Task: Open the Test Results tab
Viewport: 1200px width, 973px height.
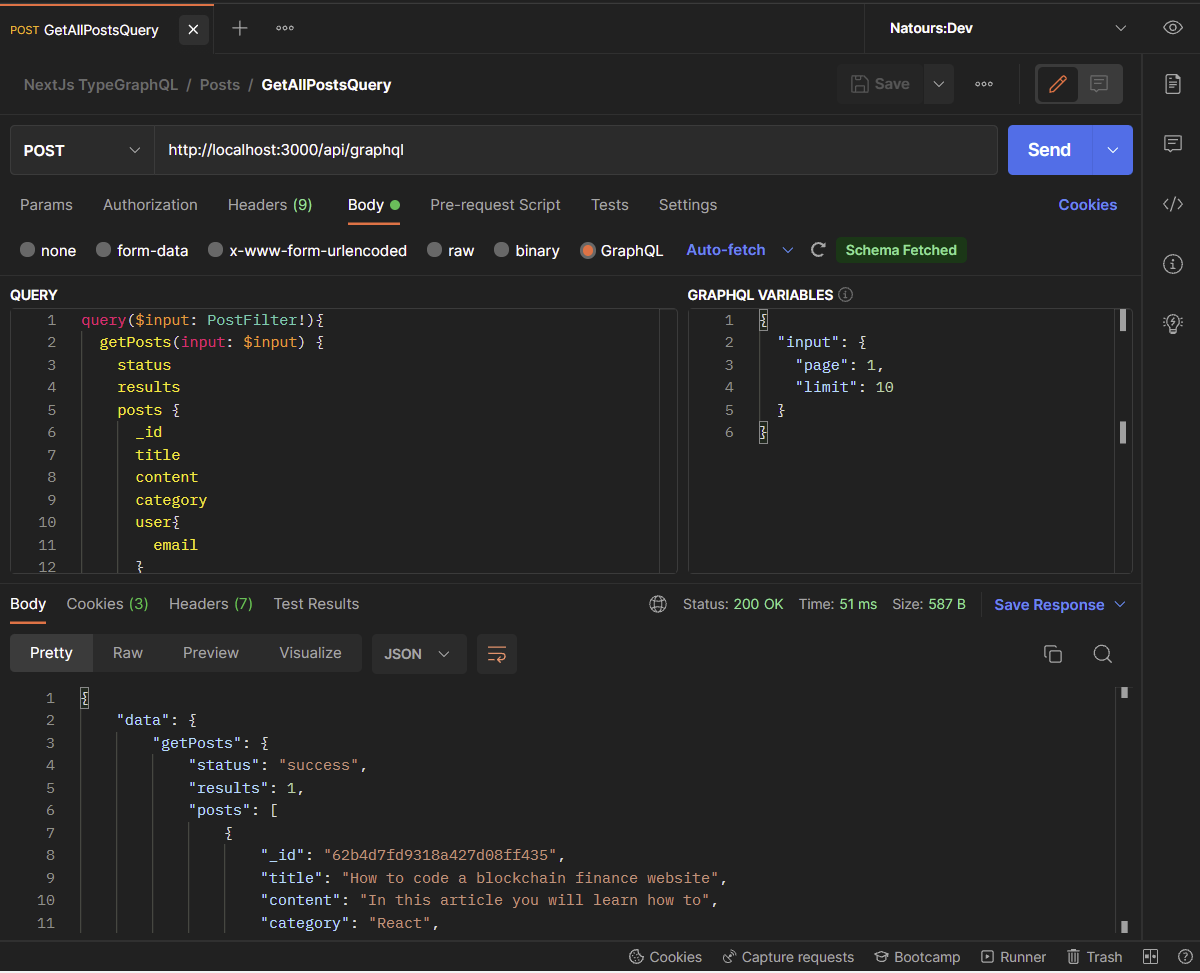Action: point(316,603)
